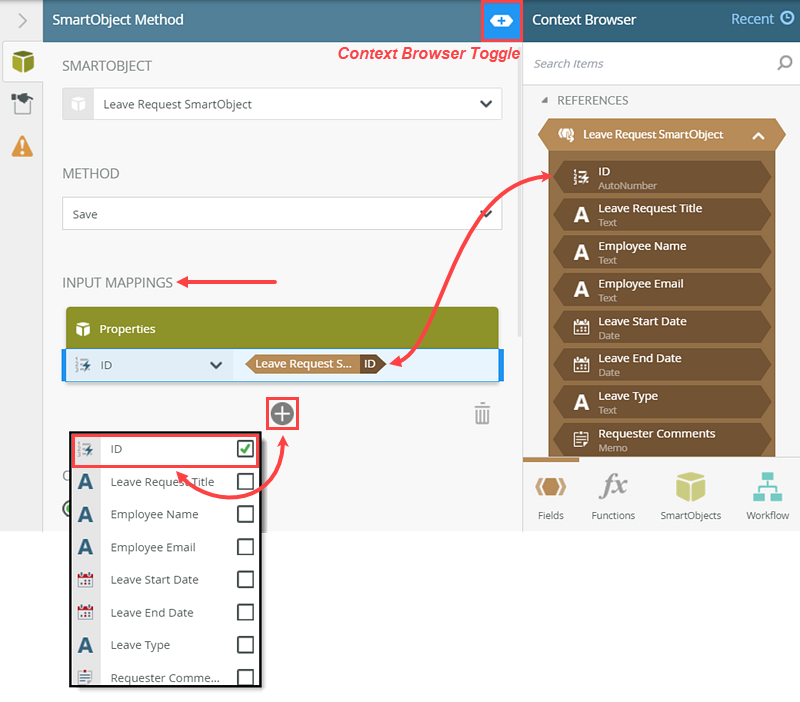Check the Employee Email checkbox
The height and width of the screenshot is (702, 800).
click(245, 546)
